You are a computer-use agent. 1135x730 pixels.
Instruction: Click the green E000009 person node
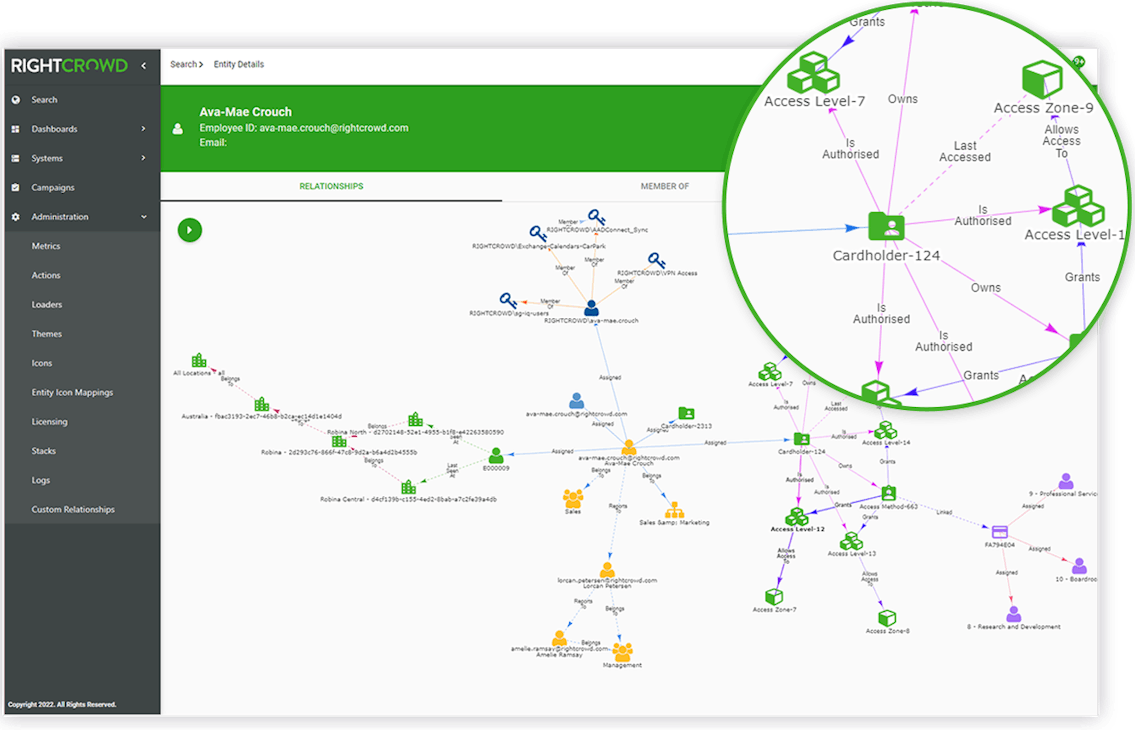coord(495,455)
